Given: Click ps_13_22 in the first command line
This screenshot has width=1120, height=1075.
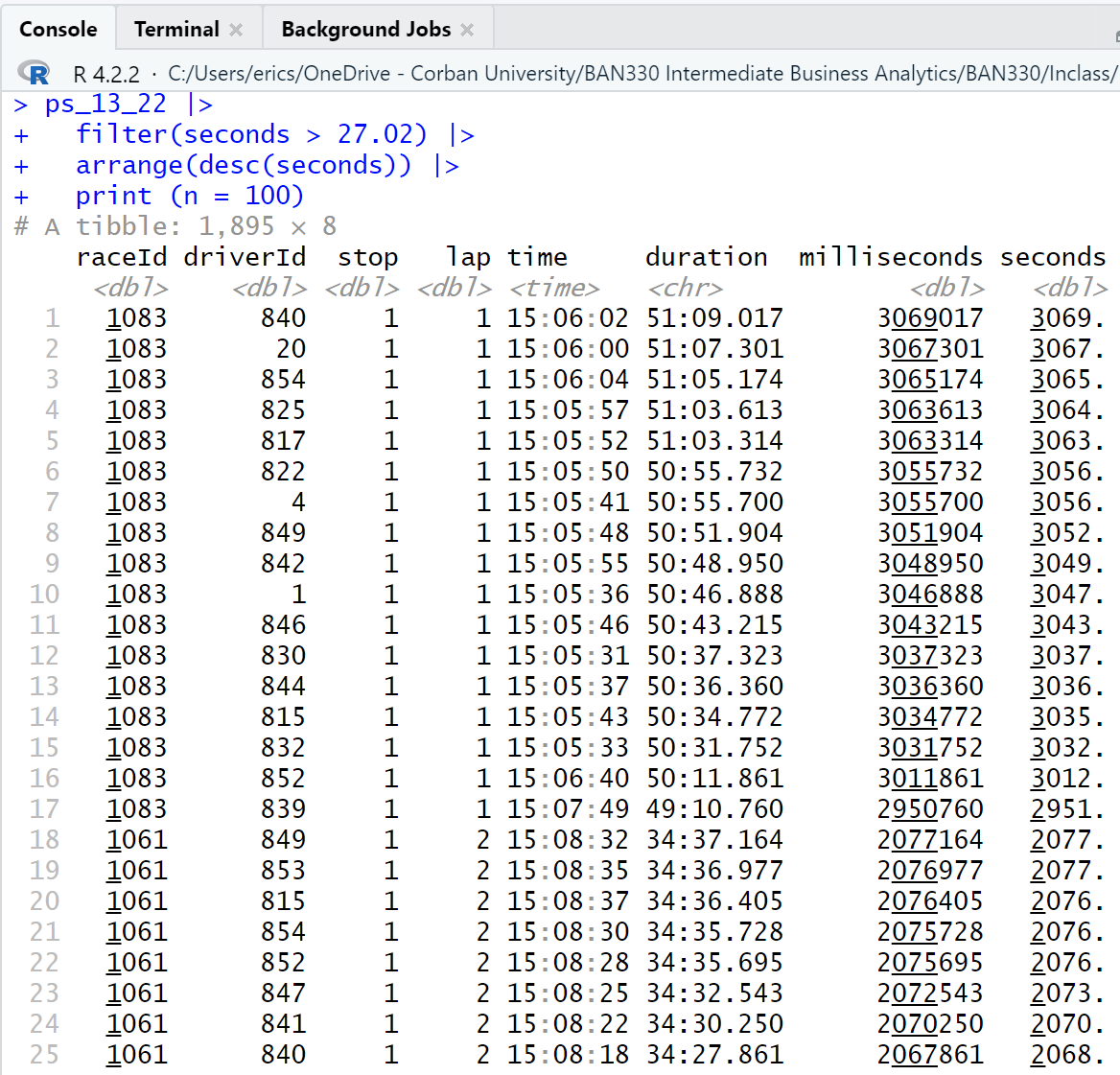Looking at the screenshot, I should pos(105,104).
